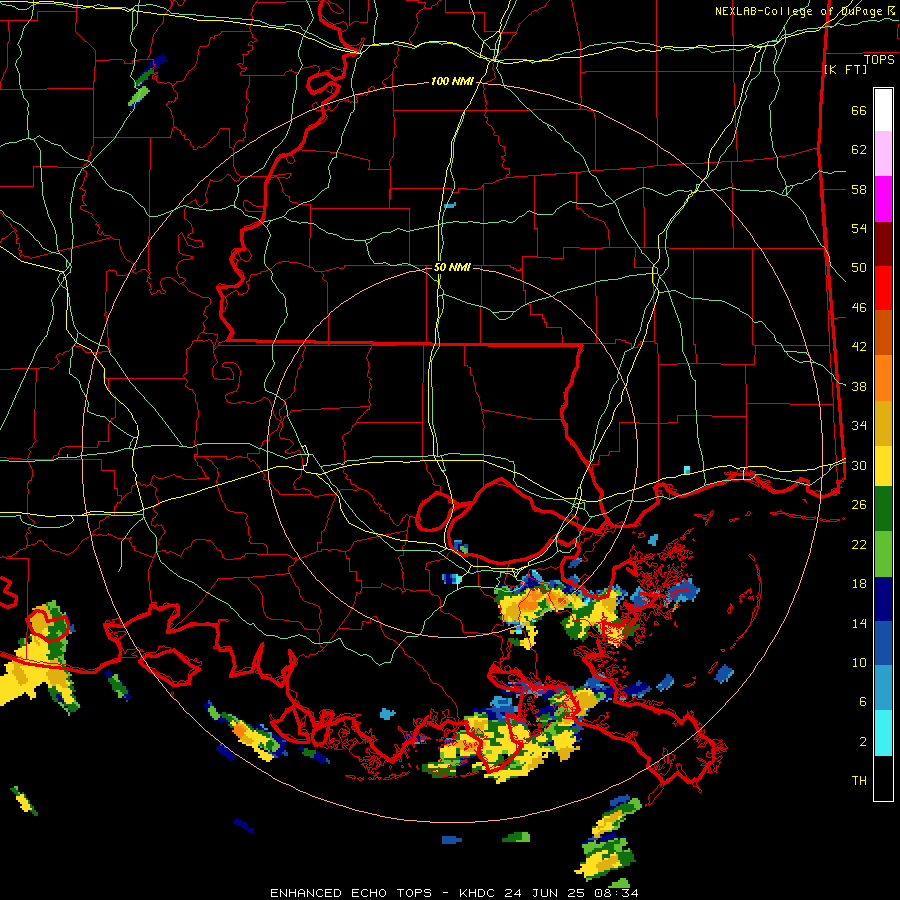Click the legend value '54'
This screenshot has width=900, height=900.
click(859, 228)
